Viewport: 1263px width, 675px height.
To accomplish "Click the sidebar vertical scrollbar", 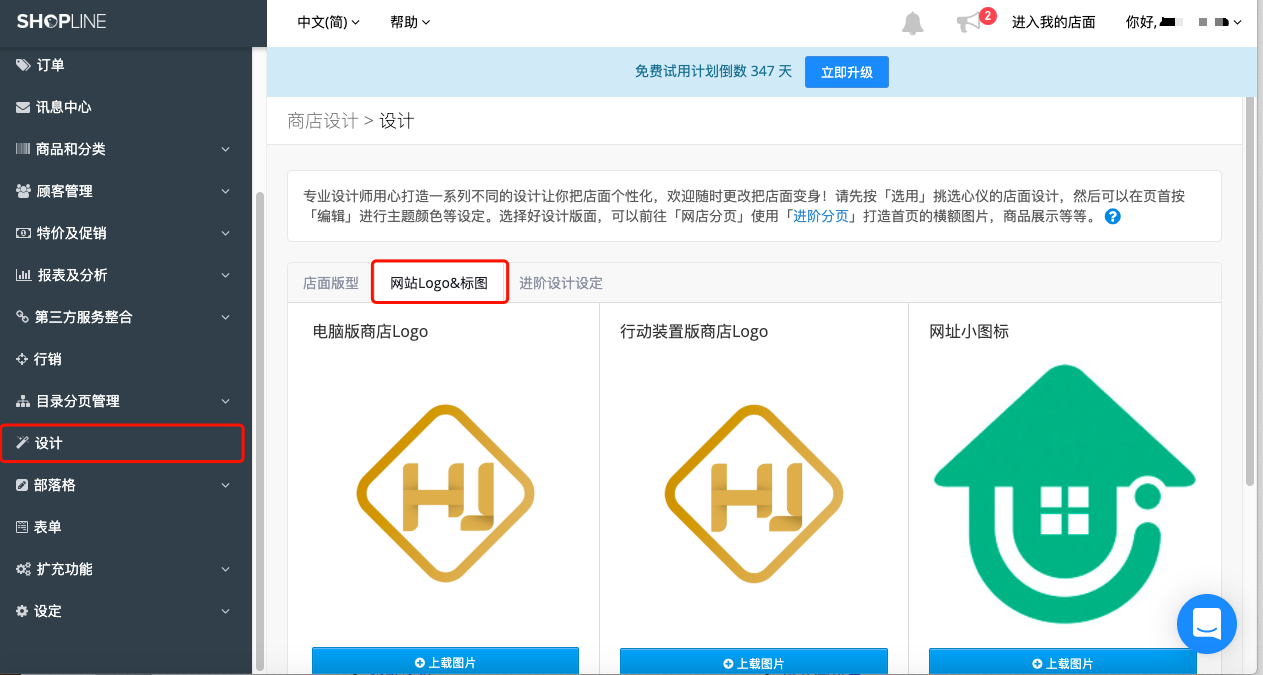I will pyautogui.click(x=261, y=430).
